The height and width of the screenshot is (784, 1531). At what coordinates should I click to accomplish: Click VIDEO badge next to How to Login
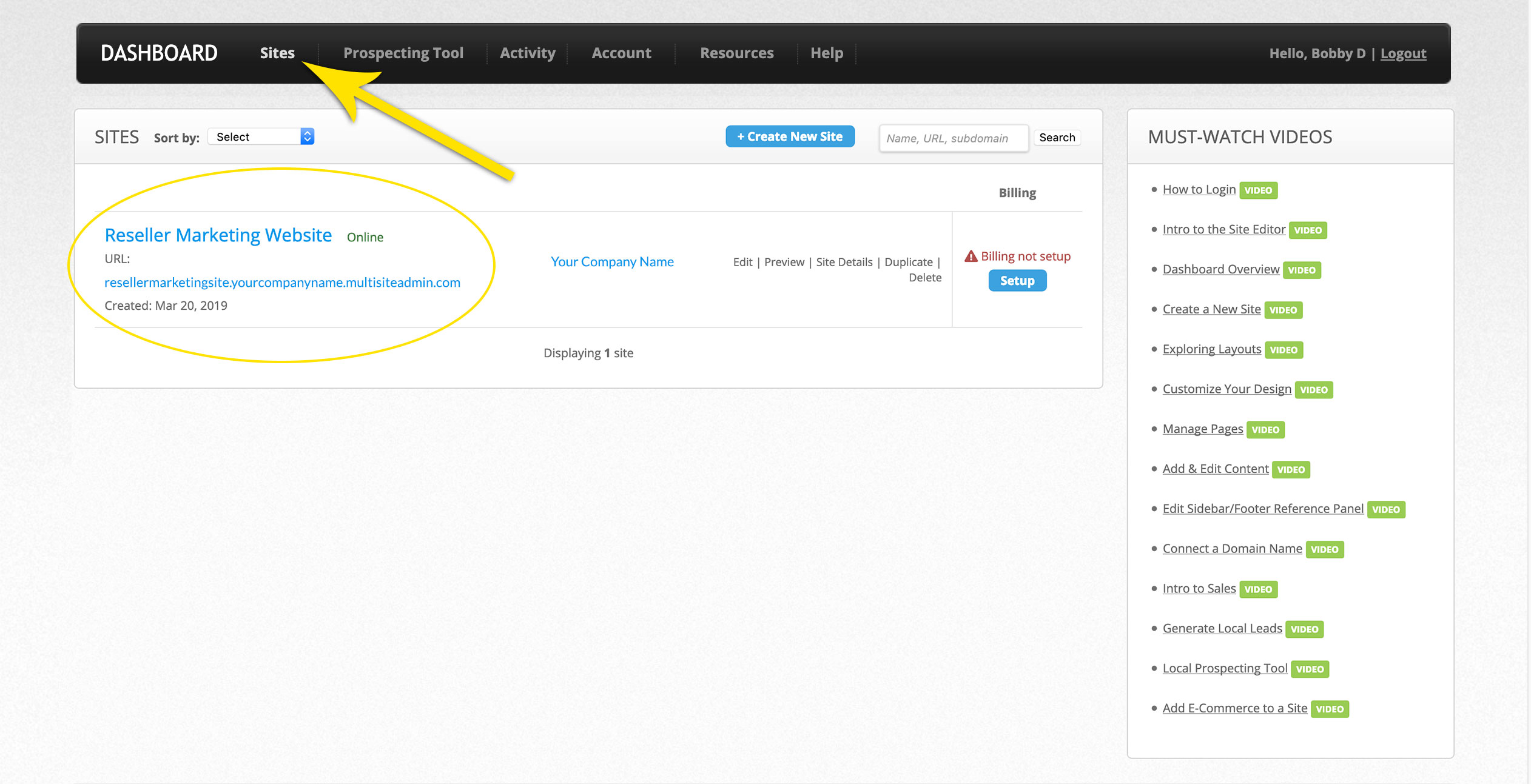(1259, 190)
